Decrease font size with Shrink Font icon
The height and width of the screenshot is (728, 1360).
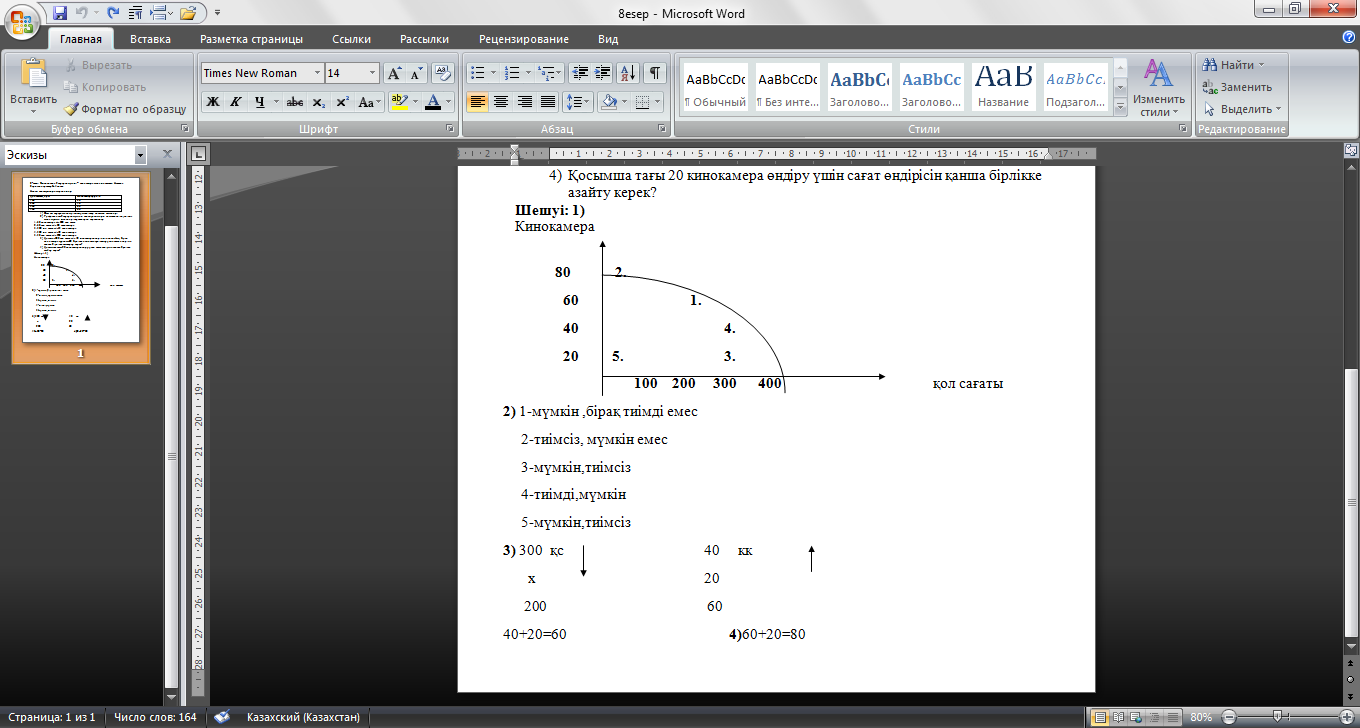pos(415,73)
